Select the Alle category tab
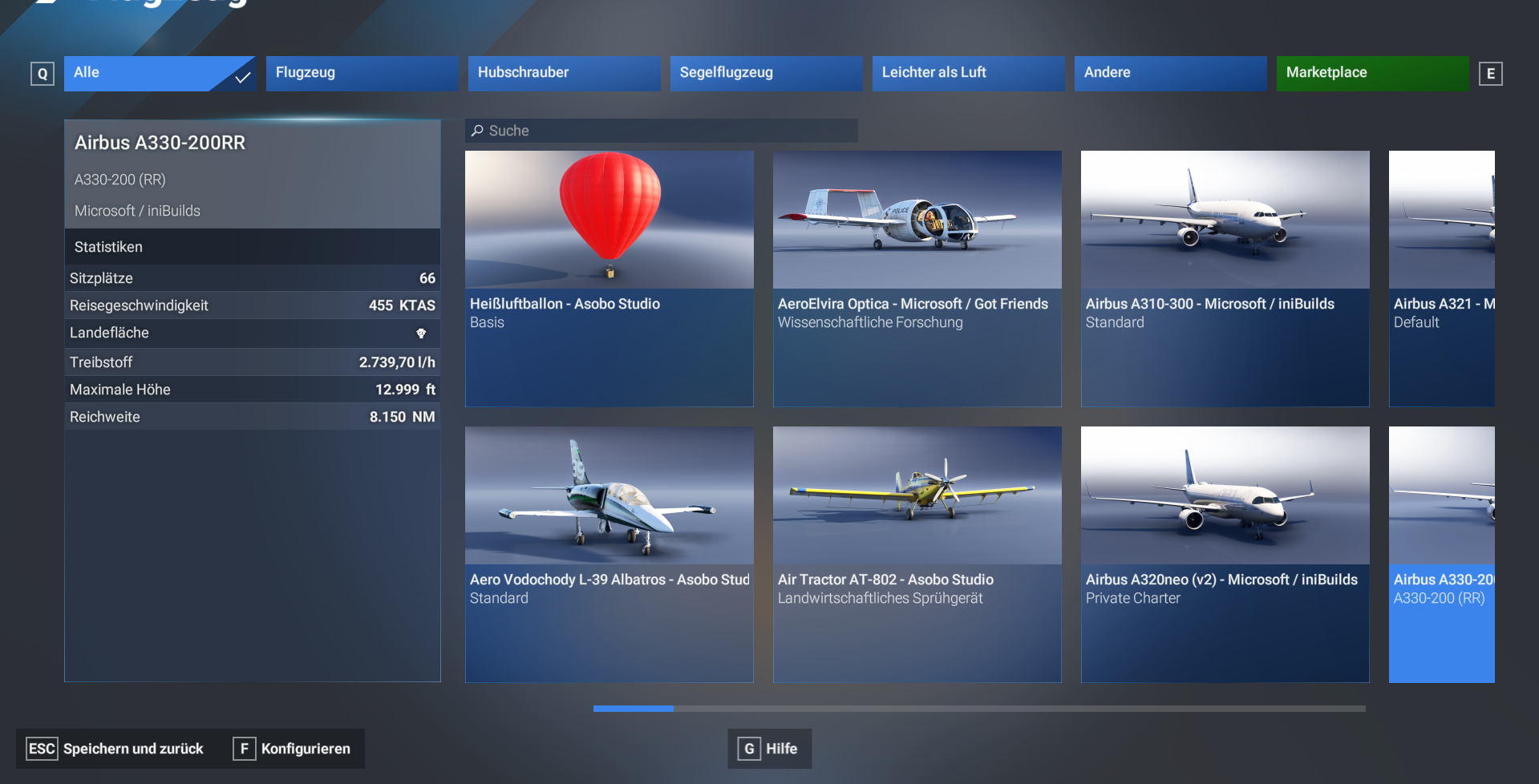 [x=160, y=74]
